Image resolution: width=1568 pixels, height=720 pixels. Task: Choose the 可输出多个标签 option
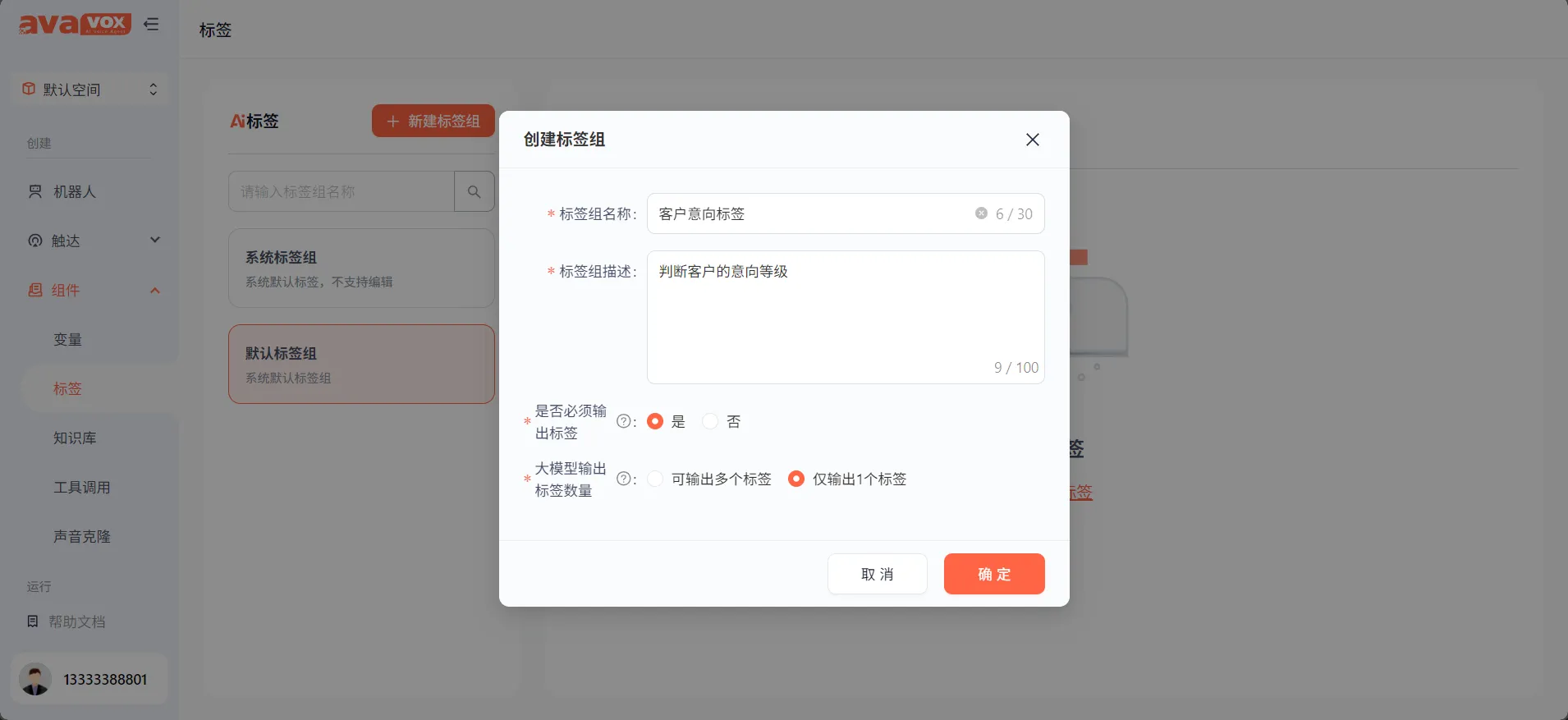[x=655, y=479]
